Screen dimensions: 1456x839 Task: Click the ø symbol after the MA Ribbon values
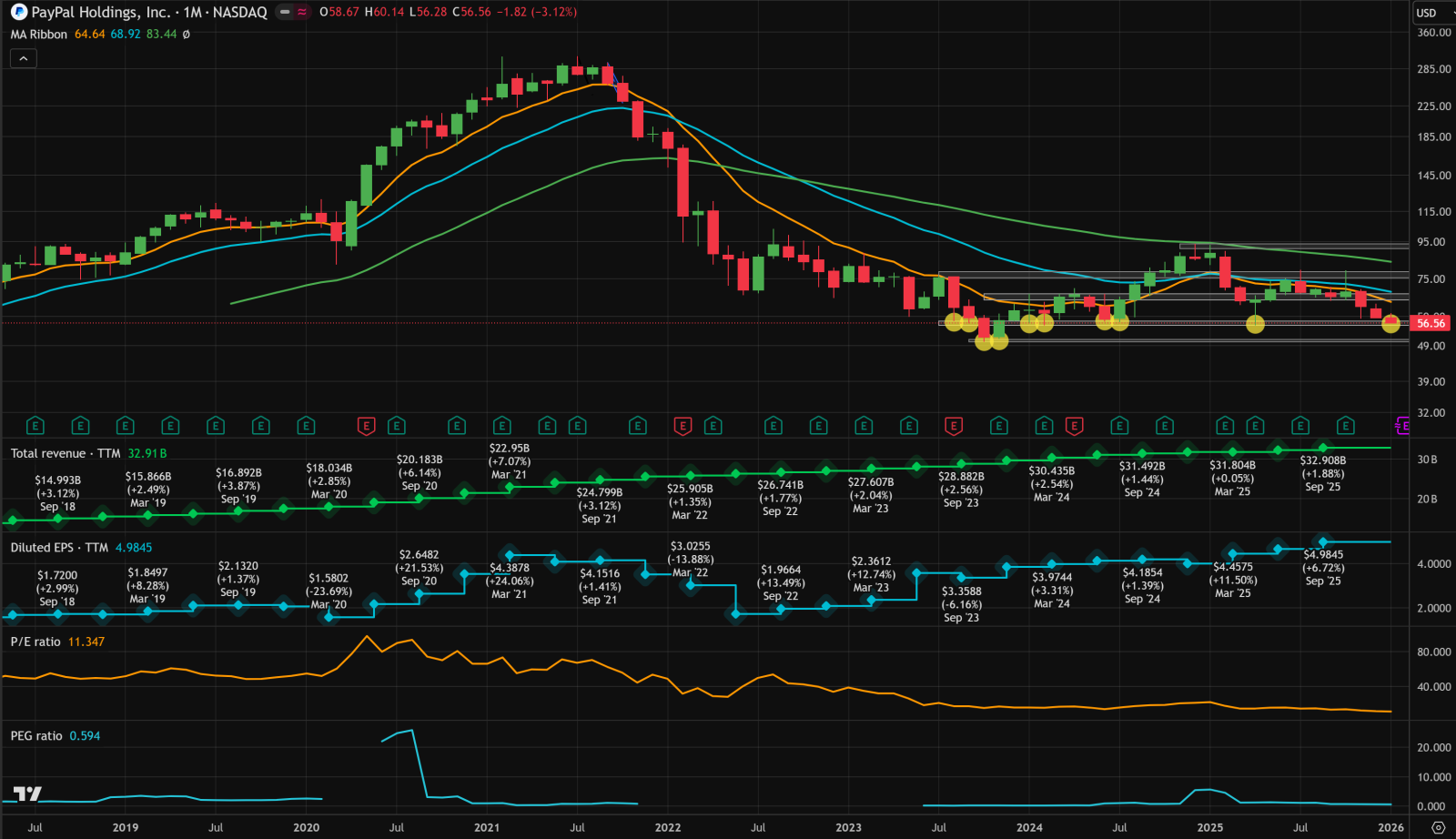coord(187,35)
